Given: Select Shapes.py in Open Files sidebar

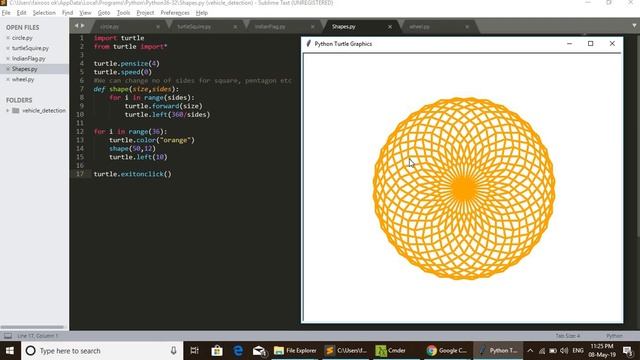Looking at the screenshot, I should click(24, 69).
